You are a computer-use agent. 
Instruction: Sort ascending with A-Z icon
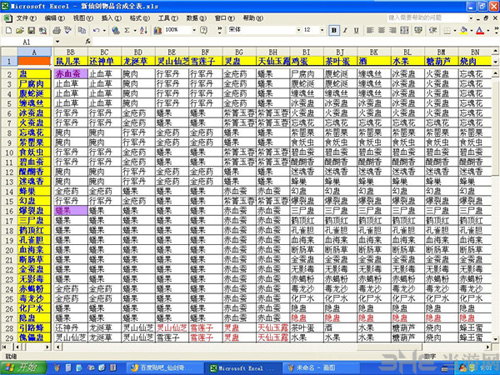tap(144, 31)
